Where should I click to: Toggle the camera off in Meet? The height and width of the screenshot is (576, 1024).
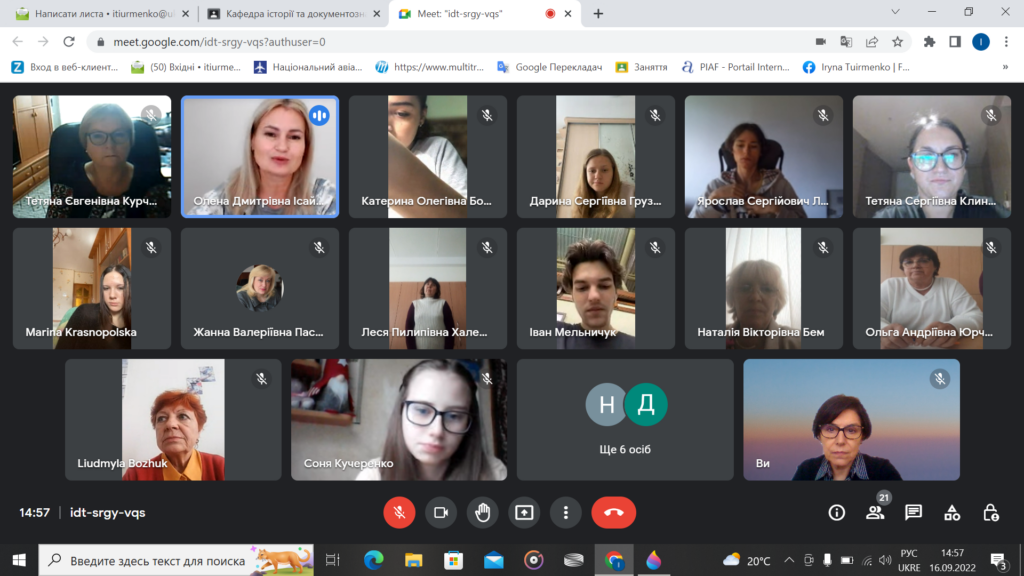440,512
